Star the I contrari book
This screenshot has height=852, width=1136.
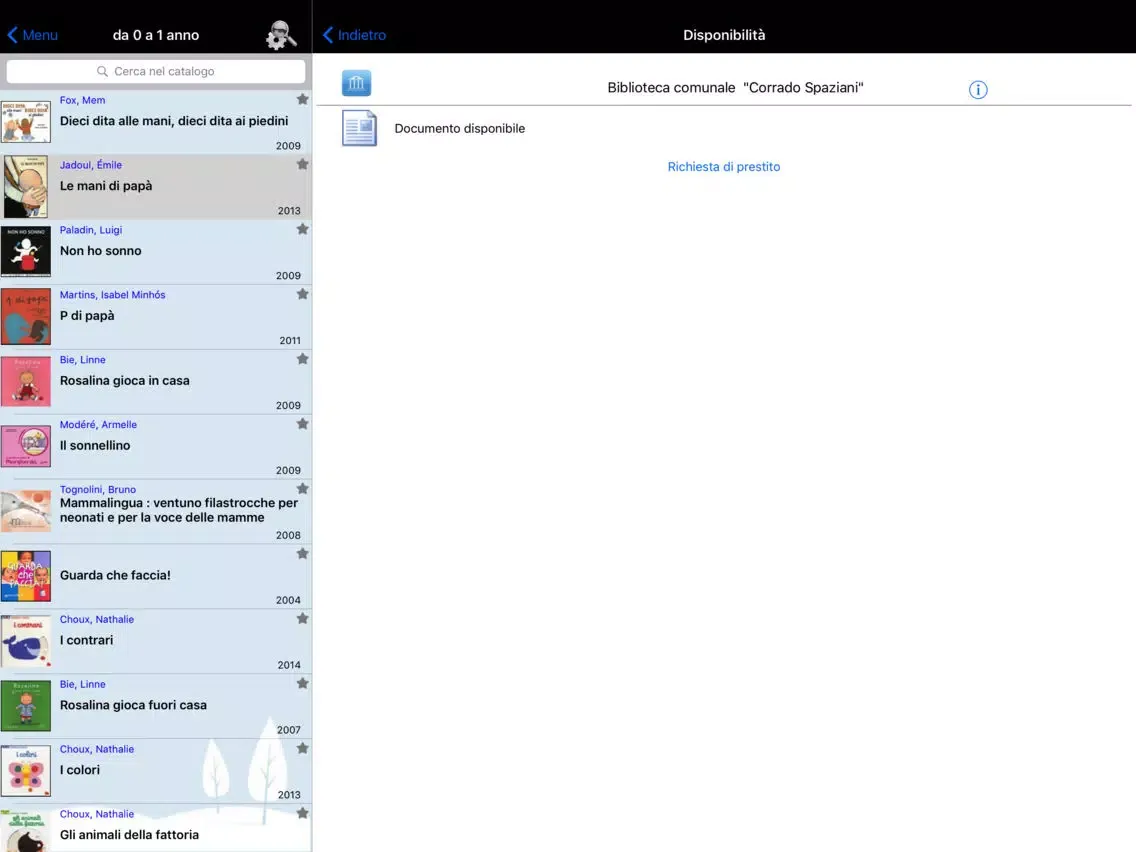tap(303, 619)
